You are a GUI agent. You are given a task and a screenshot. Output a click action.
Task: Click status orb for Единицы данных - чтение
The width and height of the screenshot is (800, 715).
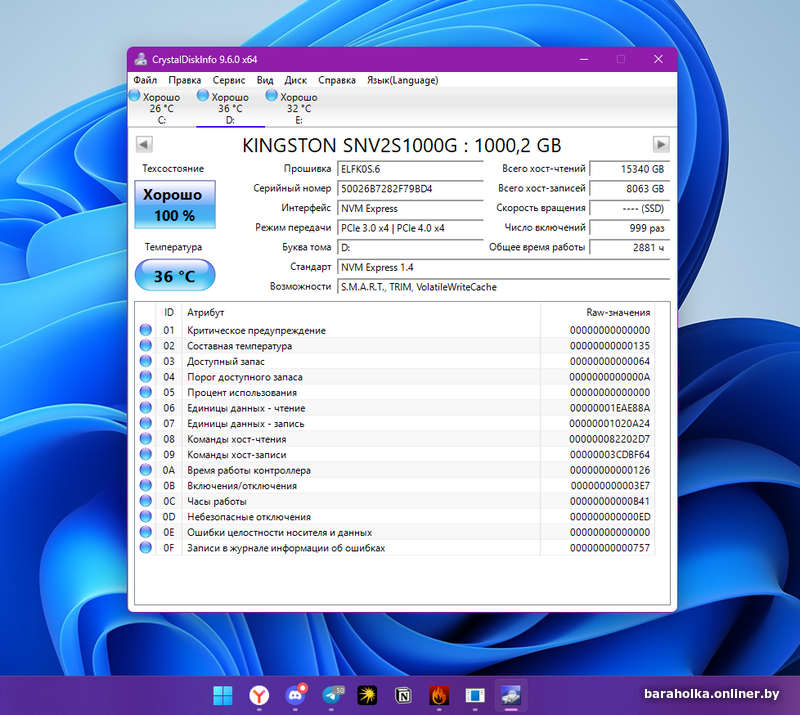click(x=145, y=408)
